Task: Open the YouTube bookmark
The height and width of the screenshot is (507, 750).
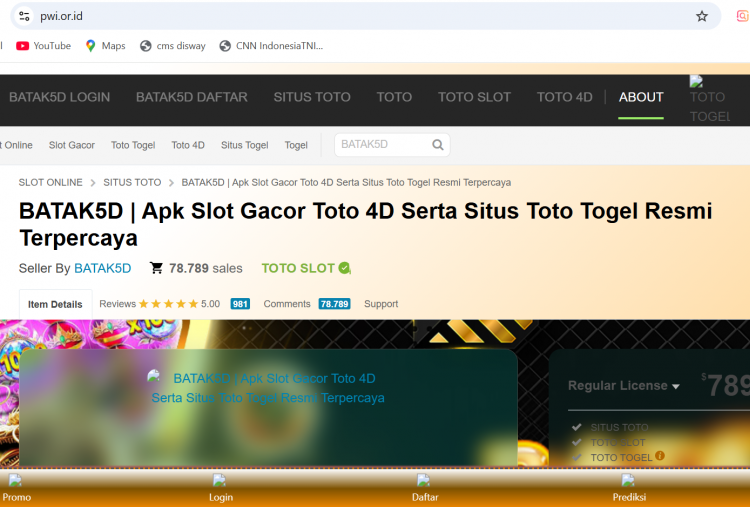Action: point(43,46)
